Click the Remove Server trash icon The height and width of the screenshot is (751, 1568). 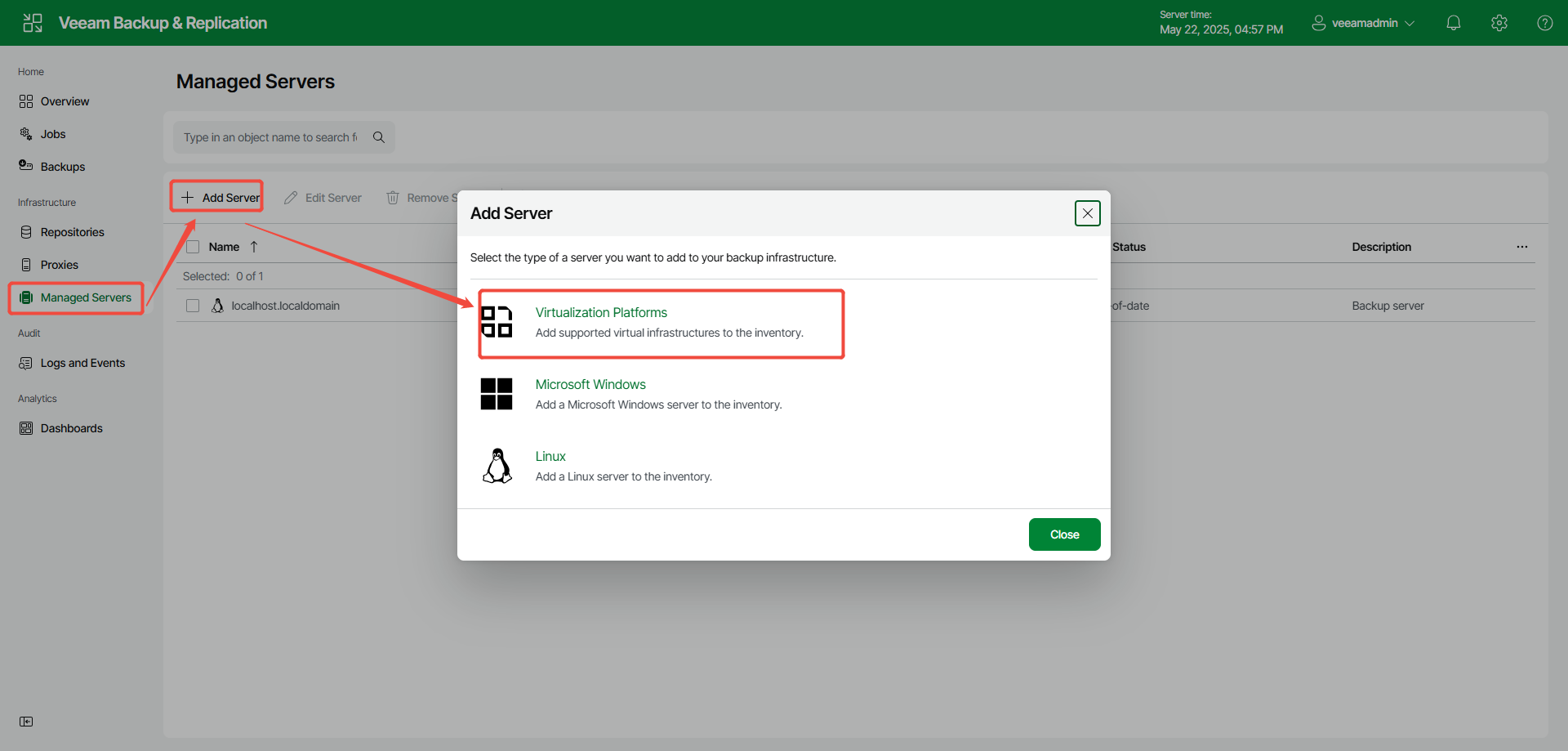point(393,198)
